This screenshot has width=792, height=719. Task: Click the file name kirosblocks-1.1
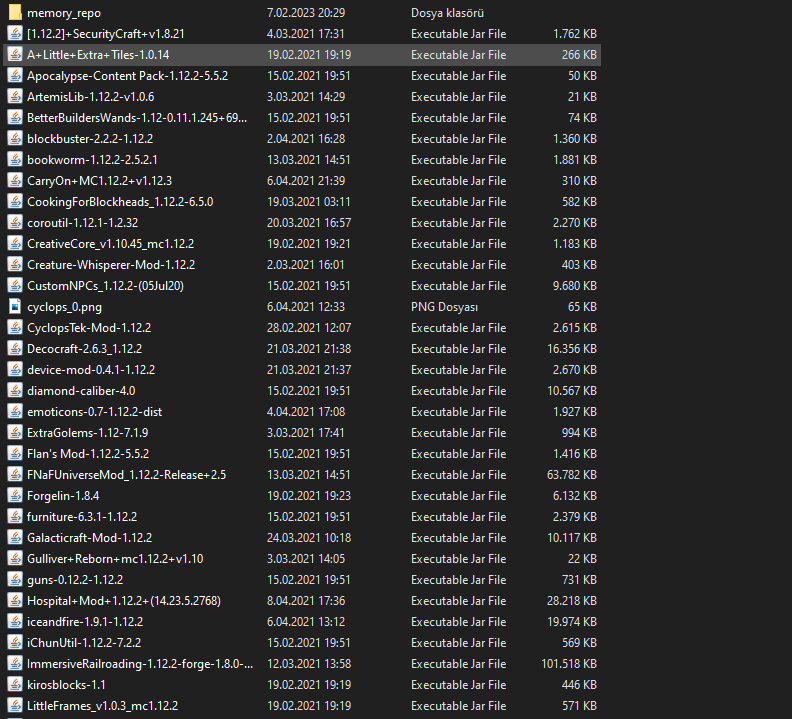66,685
